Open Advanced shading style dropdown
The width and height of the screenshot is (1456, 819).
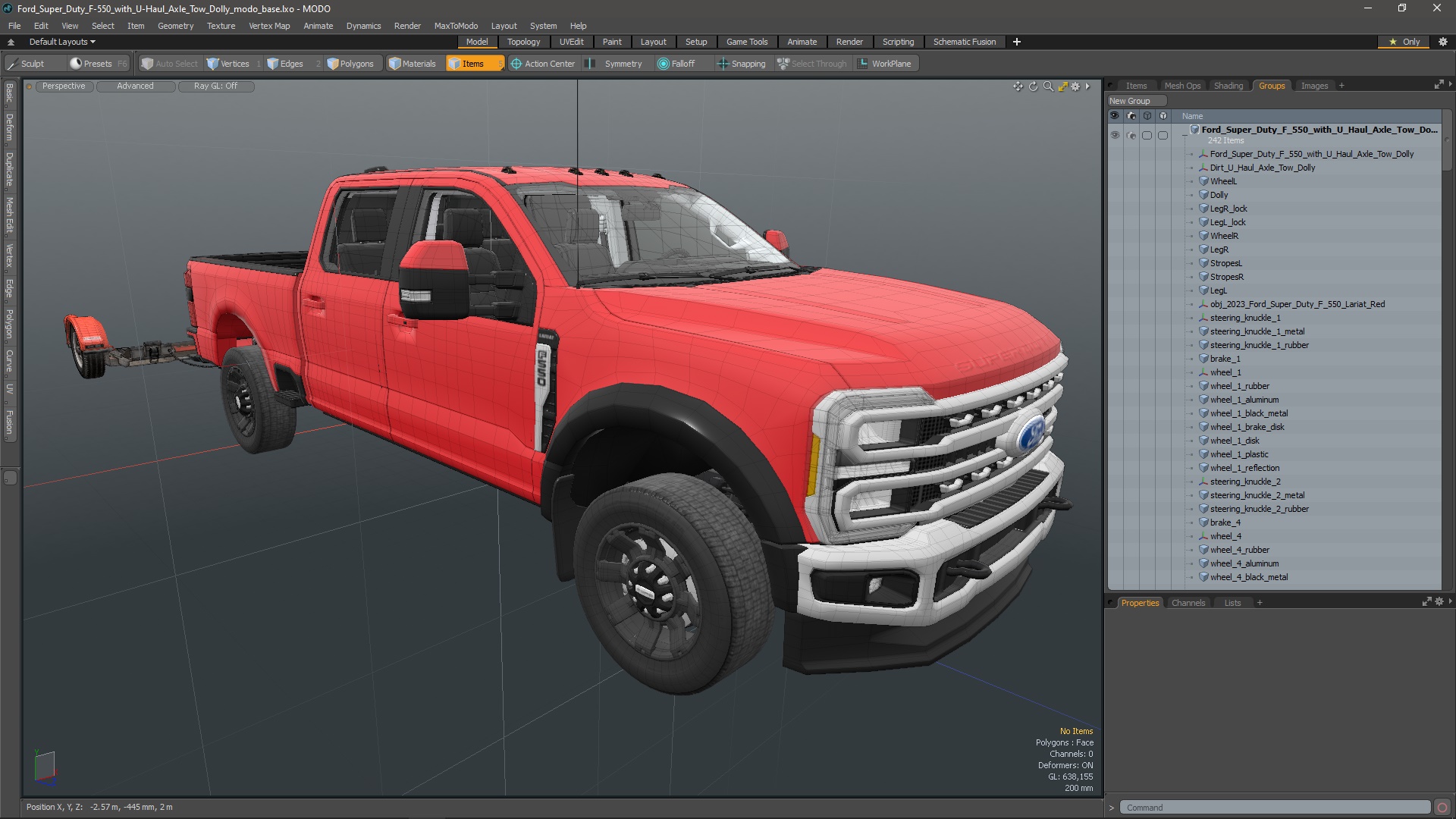tap(135, 86)
